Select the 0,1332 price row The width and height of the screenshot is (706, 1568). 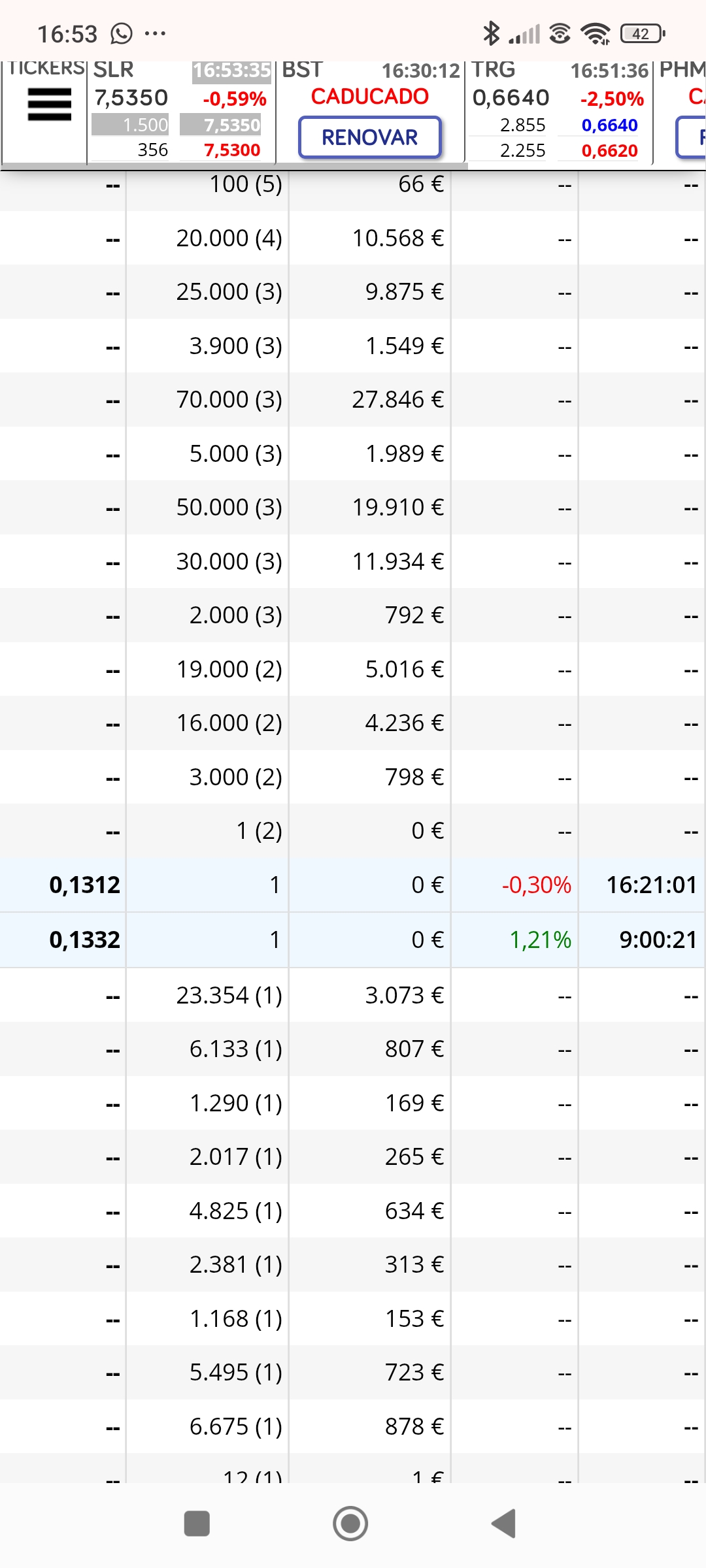tap(353, 939)
